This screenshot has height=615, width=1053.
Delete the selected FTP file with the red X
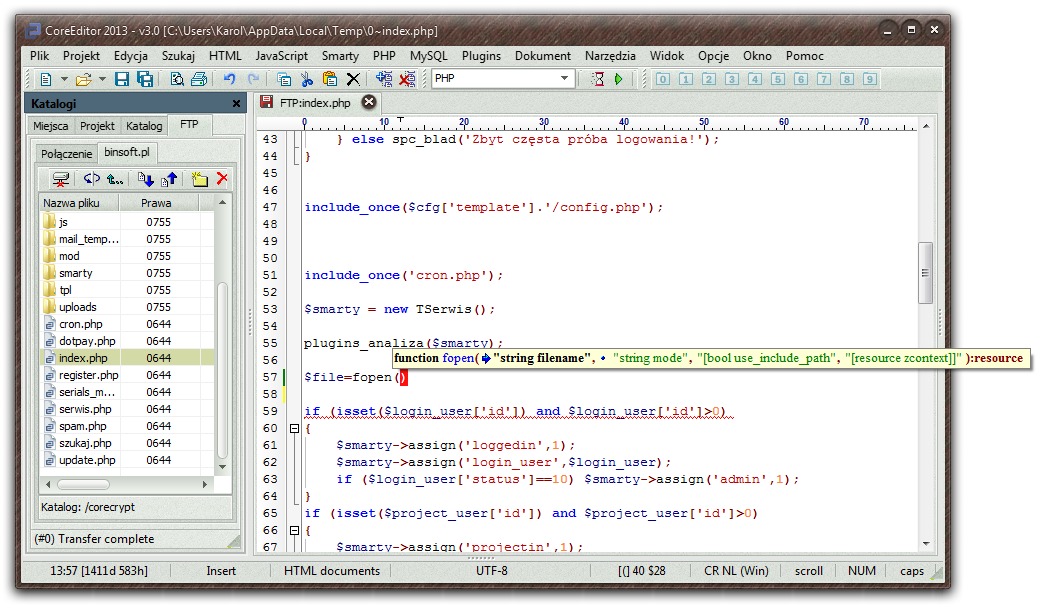pyautogui.click(x=222, y=179)
